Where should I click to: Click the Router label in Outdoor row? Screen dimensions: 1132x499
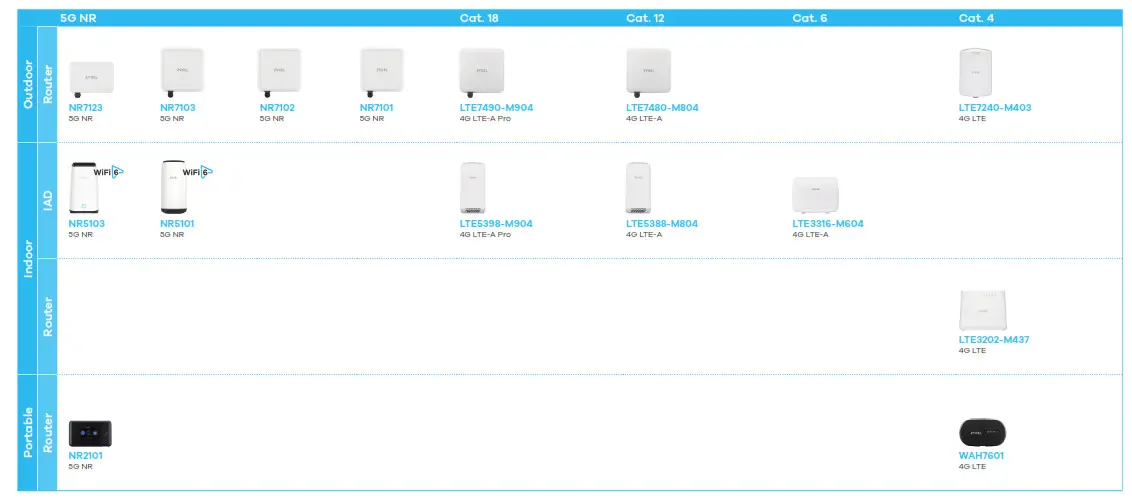click(x=48, y=84)
